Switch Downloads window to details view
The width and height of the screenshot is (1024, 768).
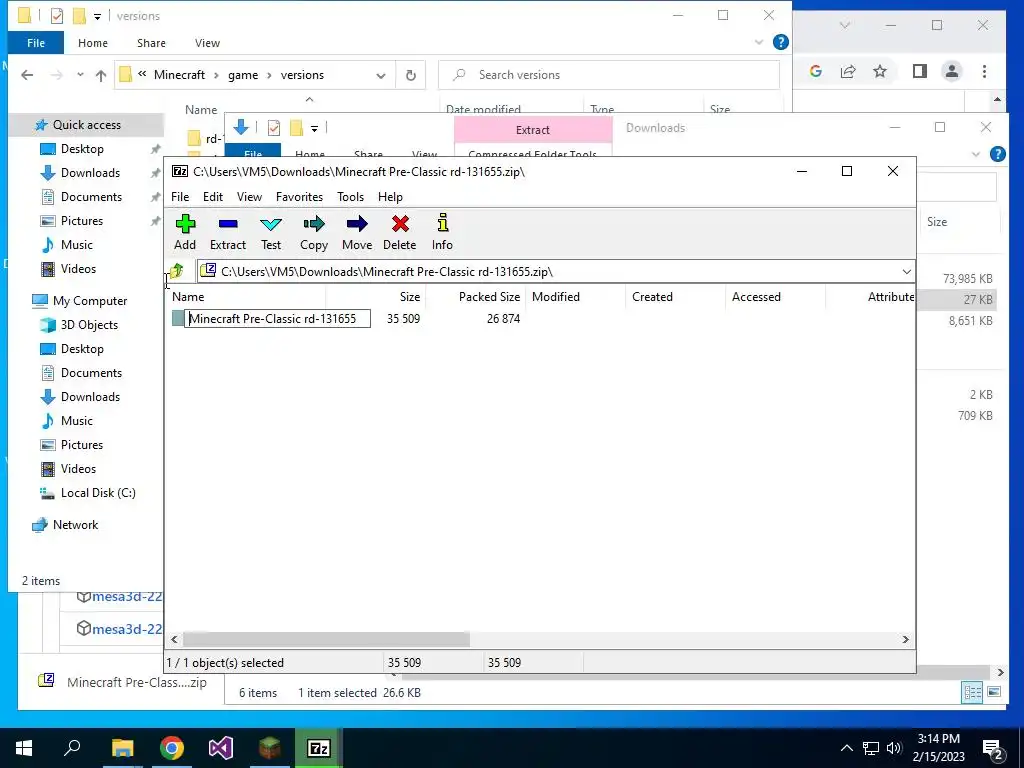tap(972, 692)
